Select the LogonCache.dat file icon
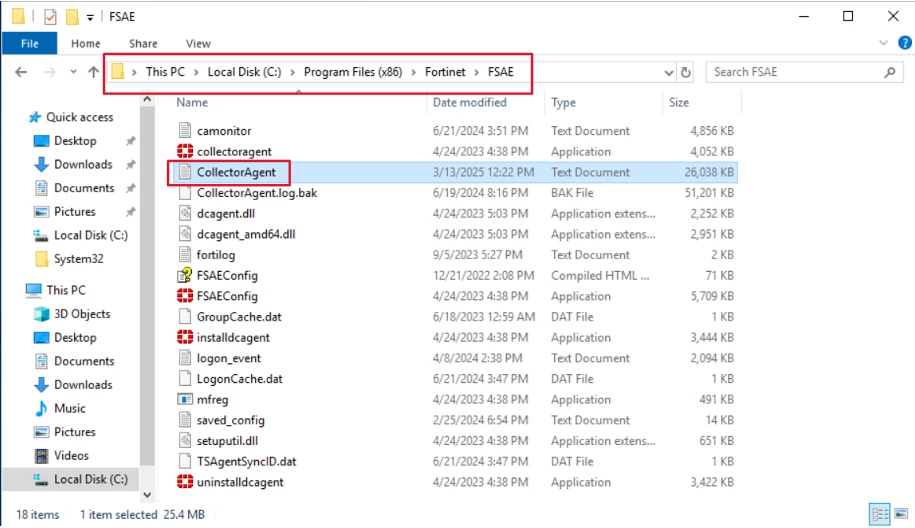 point(185,379)
